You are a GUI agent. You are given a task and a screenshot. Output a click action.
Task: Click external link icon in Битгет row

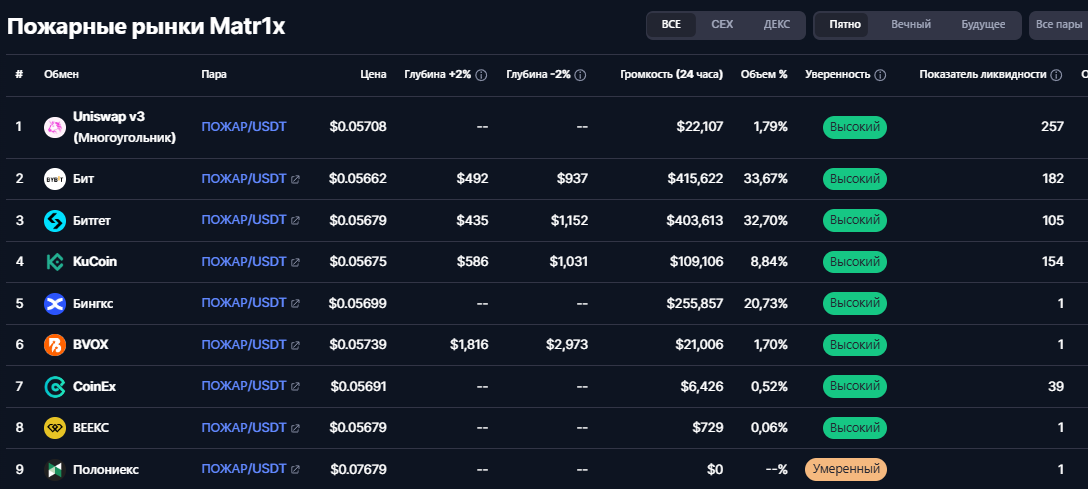coord(296,221)
